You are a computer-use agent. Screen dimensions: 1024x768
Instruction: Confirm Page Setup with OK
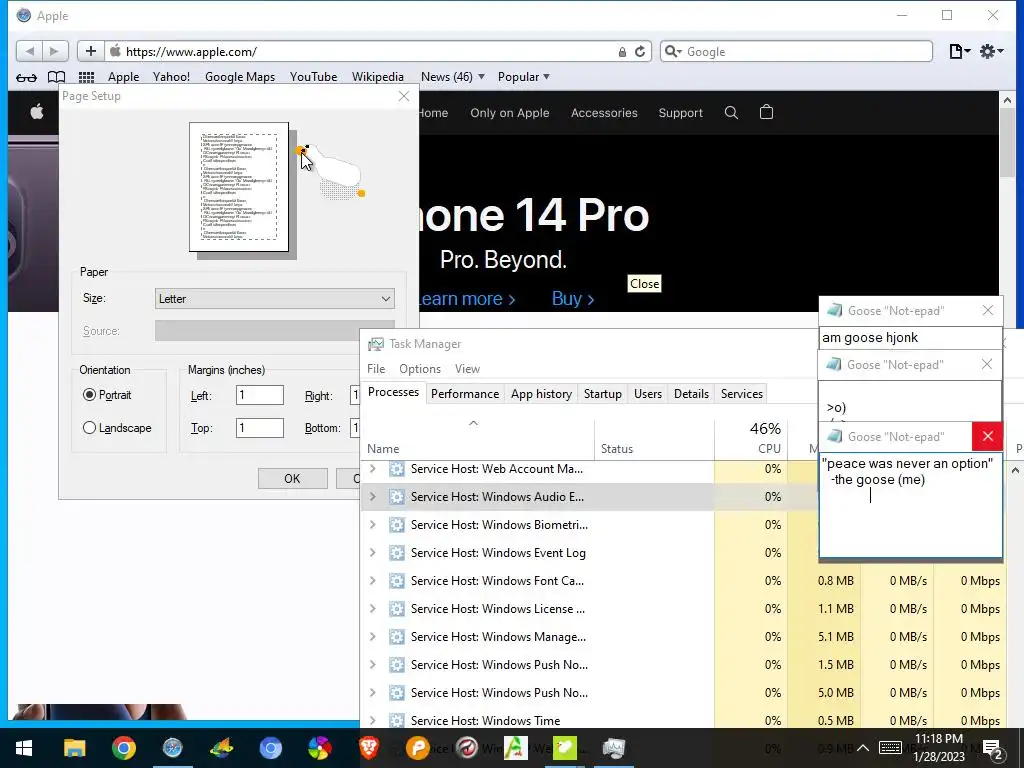click(x=293, y=479)
